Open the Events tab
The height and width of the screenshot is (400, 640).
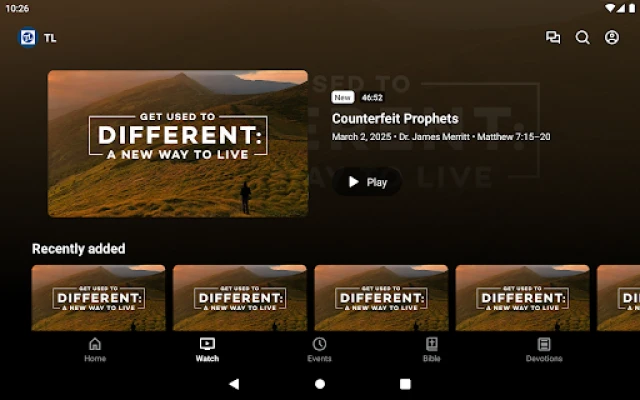point(319,350)
